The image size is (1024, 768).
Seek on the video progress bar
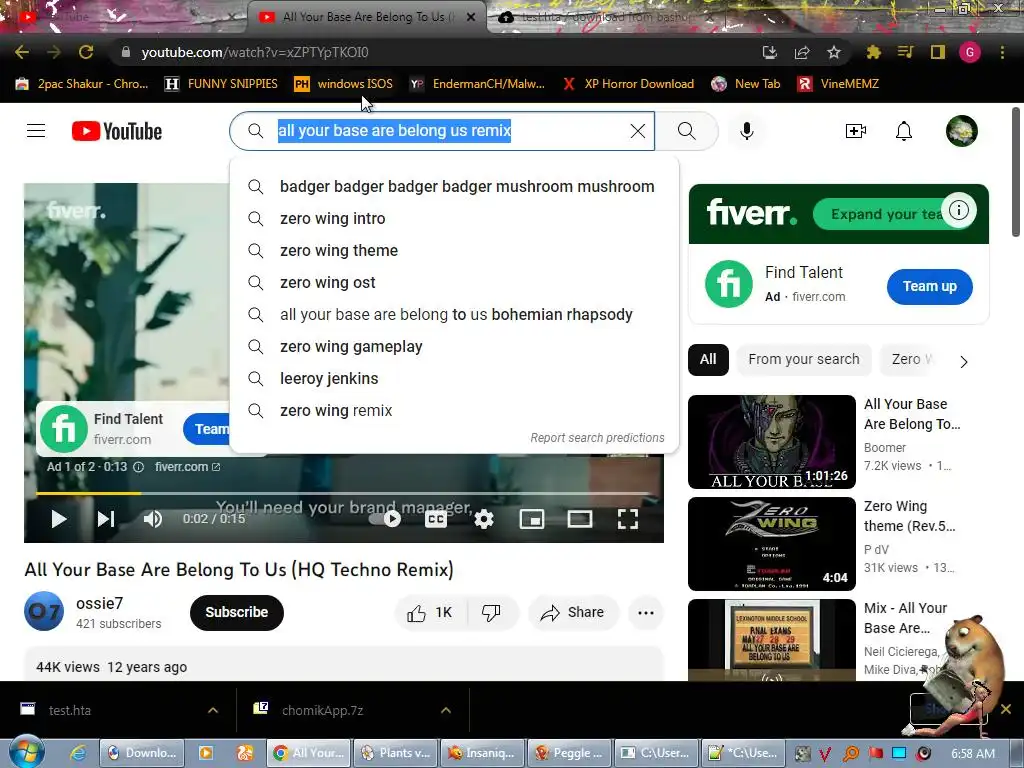(x=344, y=493)
